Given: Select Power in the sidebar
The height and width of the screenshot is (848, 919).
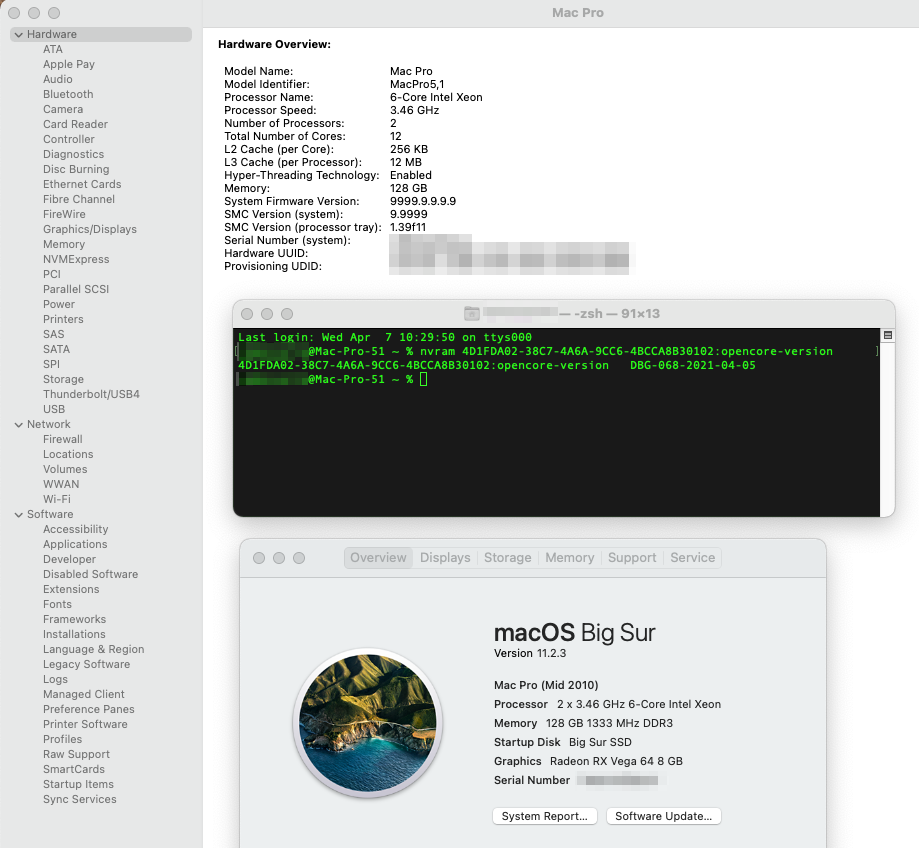Looking at the screenshot, I should [x=59, y=304].
